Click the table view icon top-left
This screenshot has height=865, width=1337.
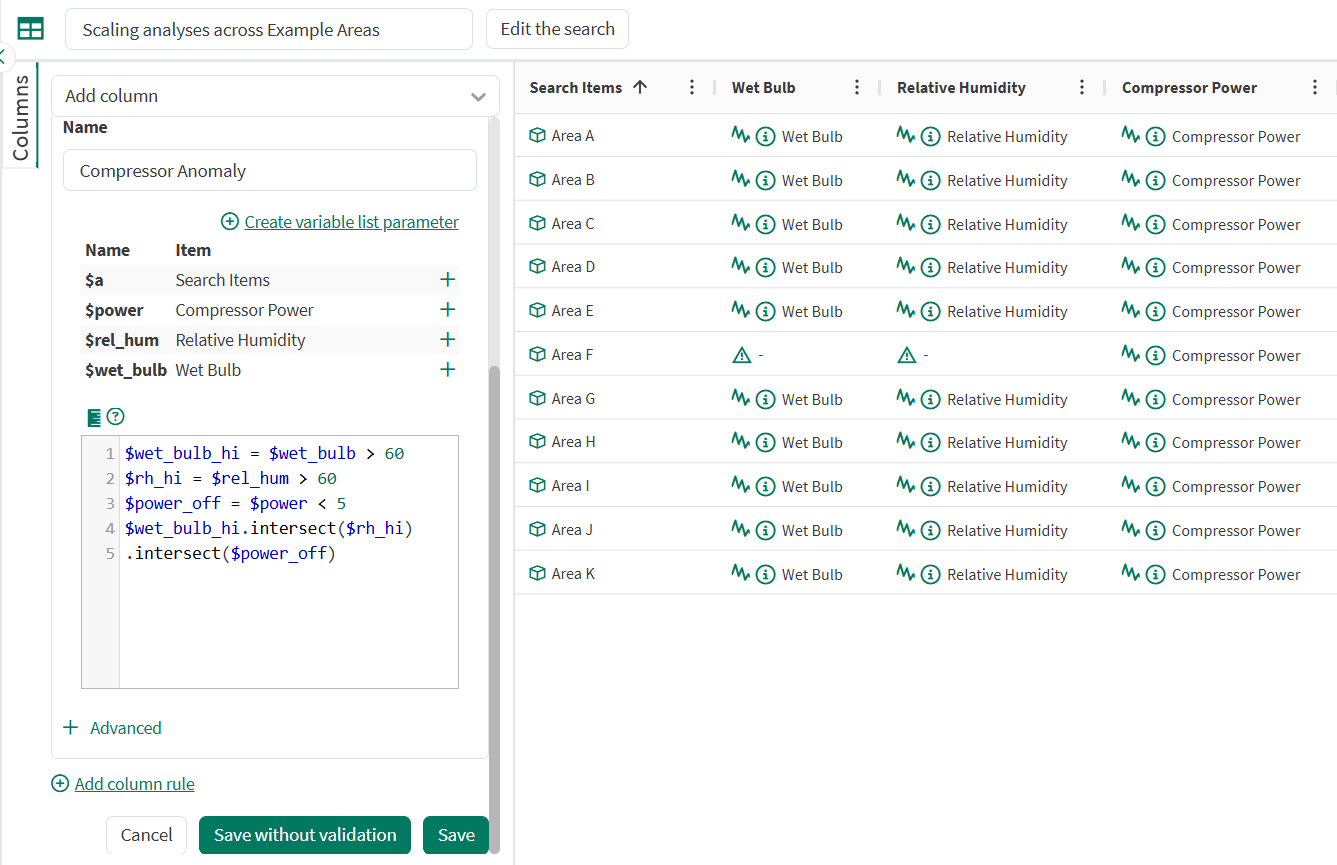coord(31,29)
